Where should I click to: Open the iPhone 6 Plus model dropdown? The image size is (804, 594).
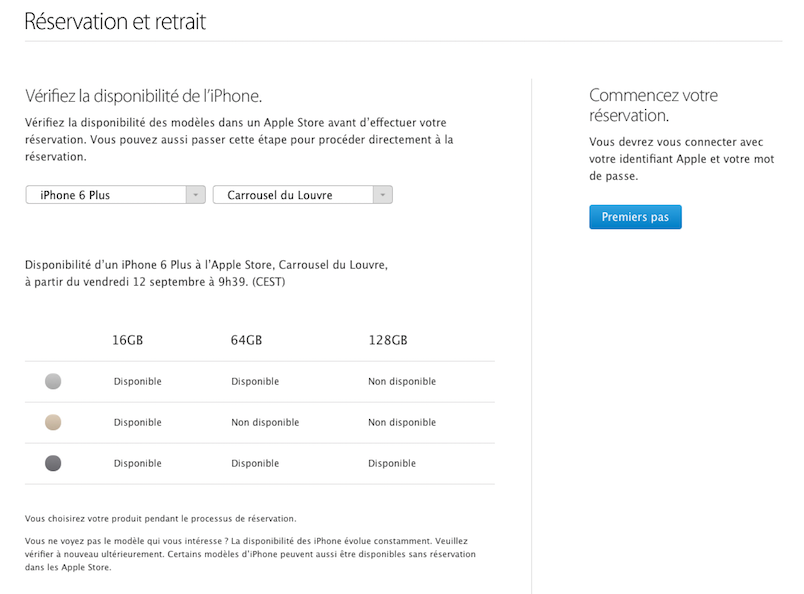106,195
